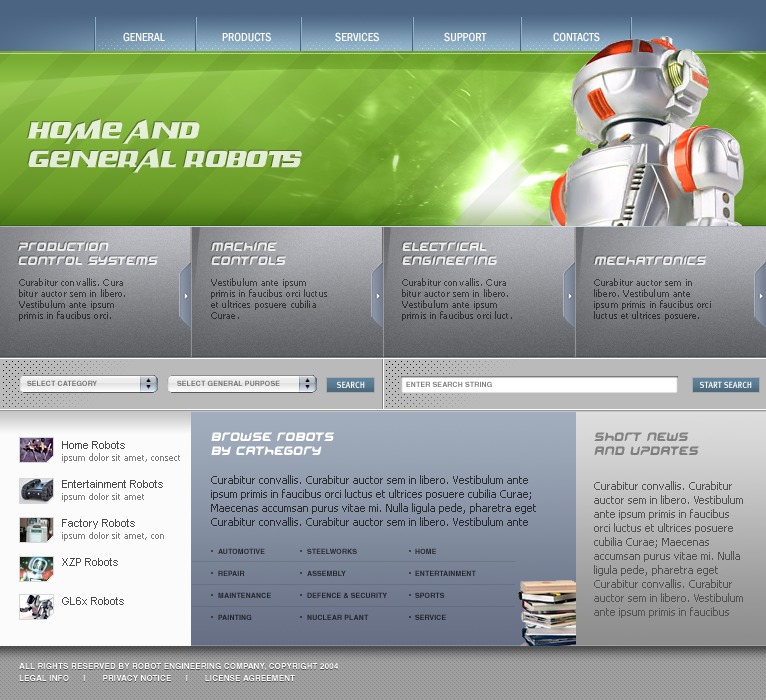Viewport: 766px width, 700px height.
Task: Click the Production Control Systems heading
Action: pos(88,254)
